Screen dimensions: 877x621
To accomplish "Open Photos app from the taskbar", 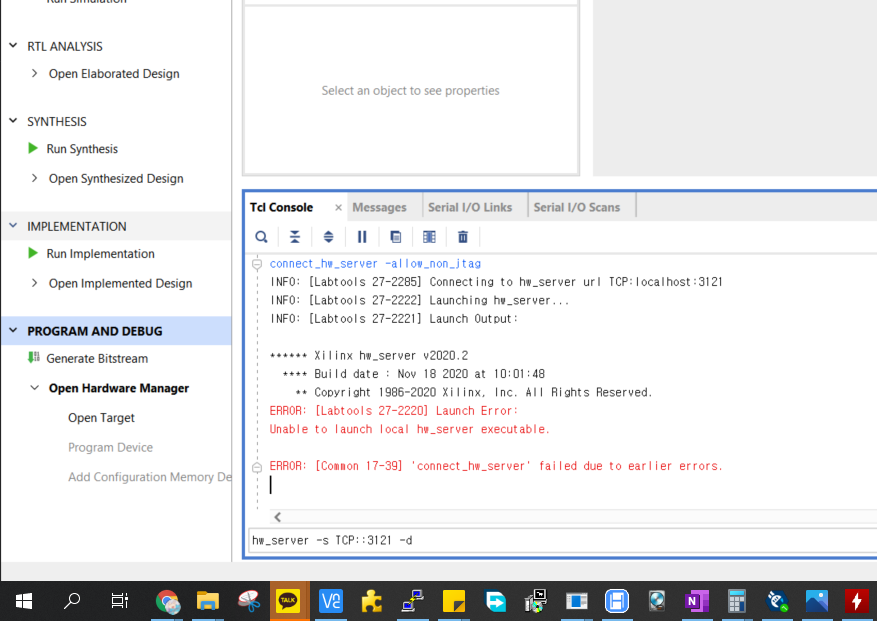I will (x=817, y=601).
